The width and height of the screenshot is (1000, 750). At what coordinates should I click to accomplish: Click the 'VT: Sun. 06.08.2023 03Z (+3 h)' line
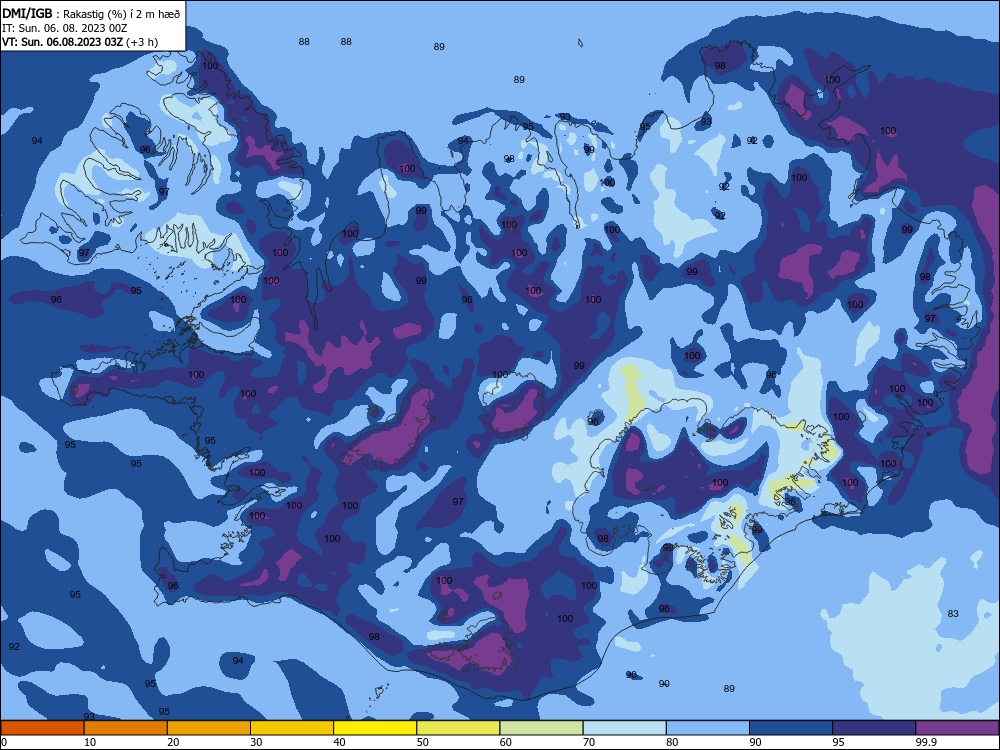pos(80,42)
